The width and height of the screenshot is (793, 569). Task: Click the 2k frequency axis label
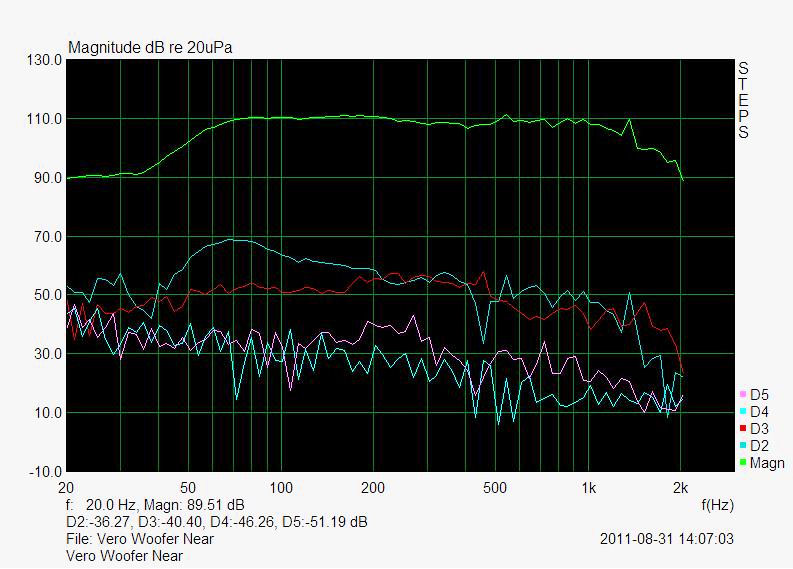(681, 488)
